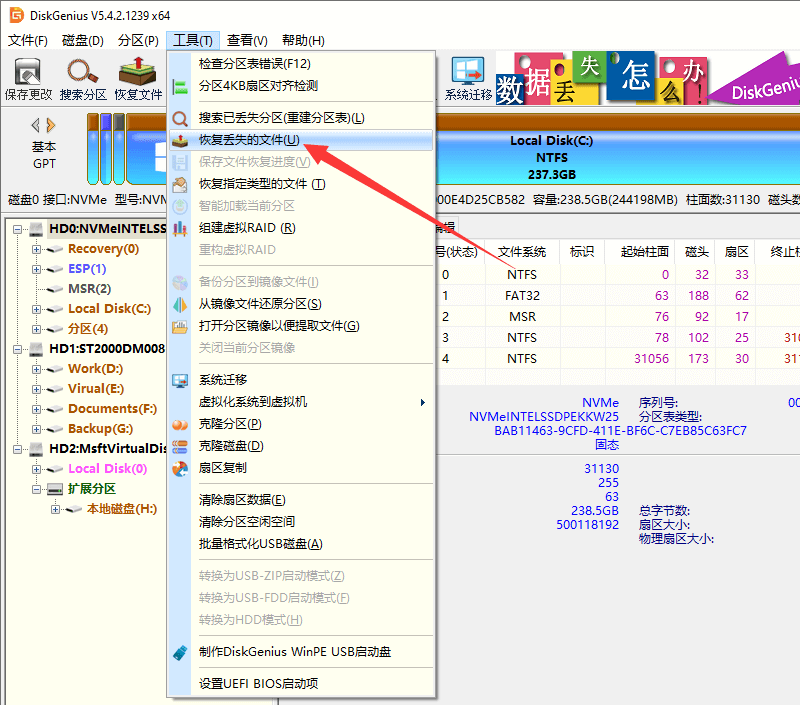Expand the 本地磁盘(H:) tree node
Image resolution: width=800 pixels, height=705 pixels.
55,509
